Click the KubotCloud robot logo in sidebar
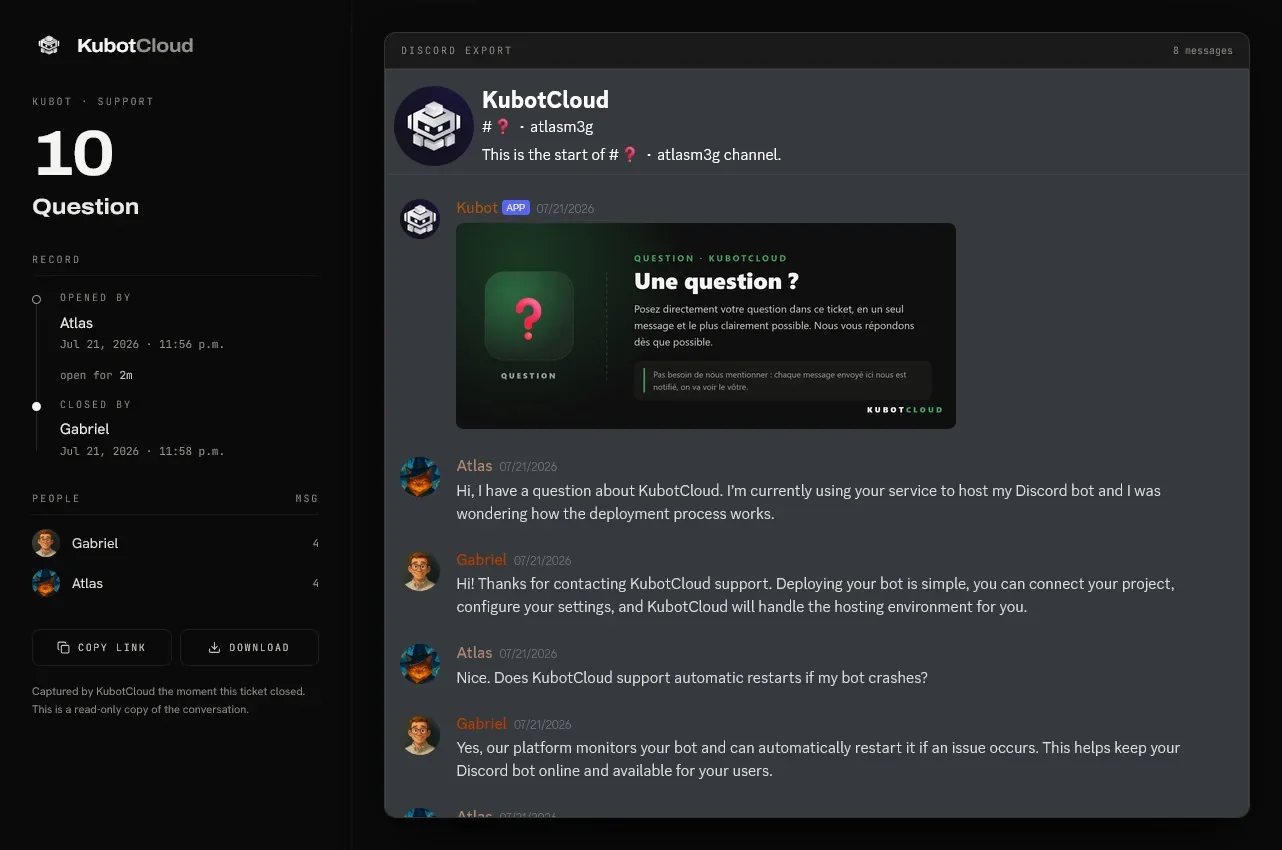Image resolution: width=1282 pixels, height=850 pixels. click(49, 45)
